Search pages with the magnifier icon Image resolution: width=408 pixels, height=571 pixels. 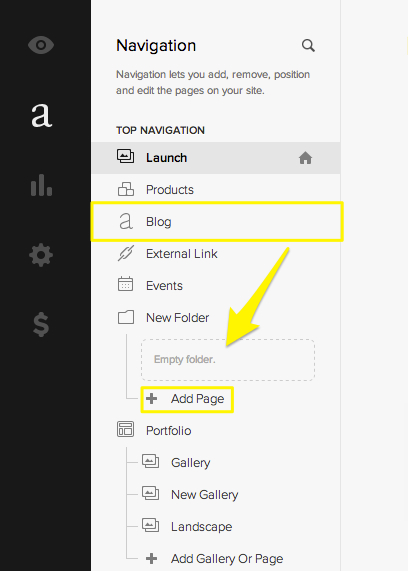[x=308, y=46]
